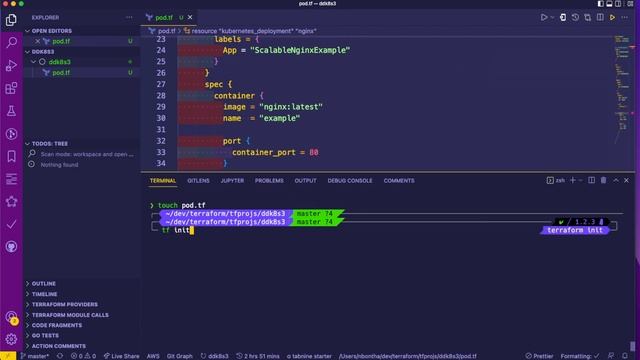Open editor More Actions ellipsis

pyautogui.click(x=624, y=18)
